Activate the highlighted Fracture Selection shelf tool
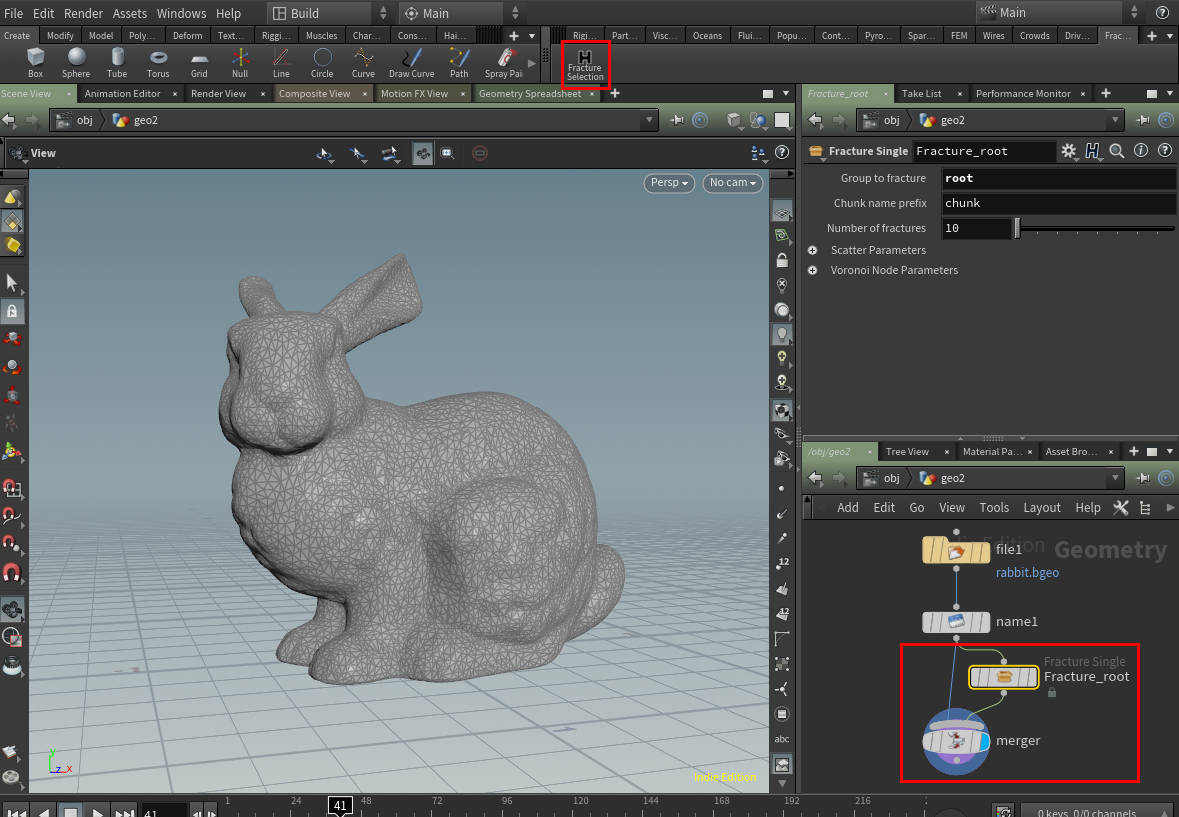The height and width of the screenshot is (817, 1179). point(584,65)
